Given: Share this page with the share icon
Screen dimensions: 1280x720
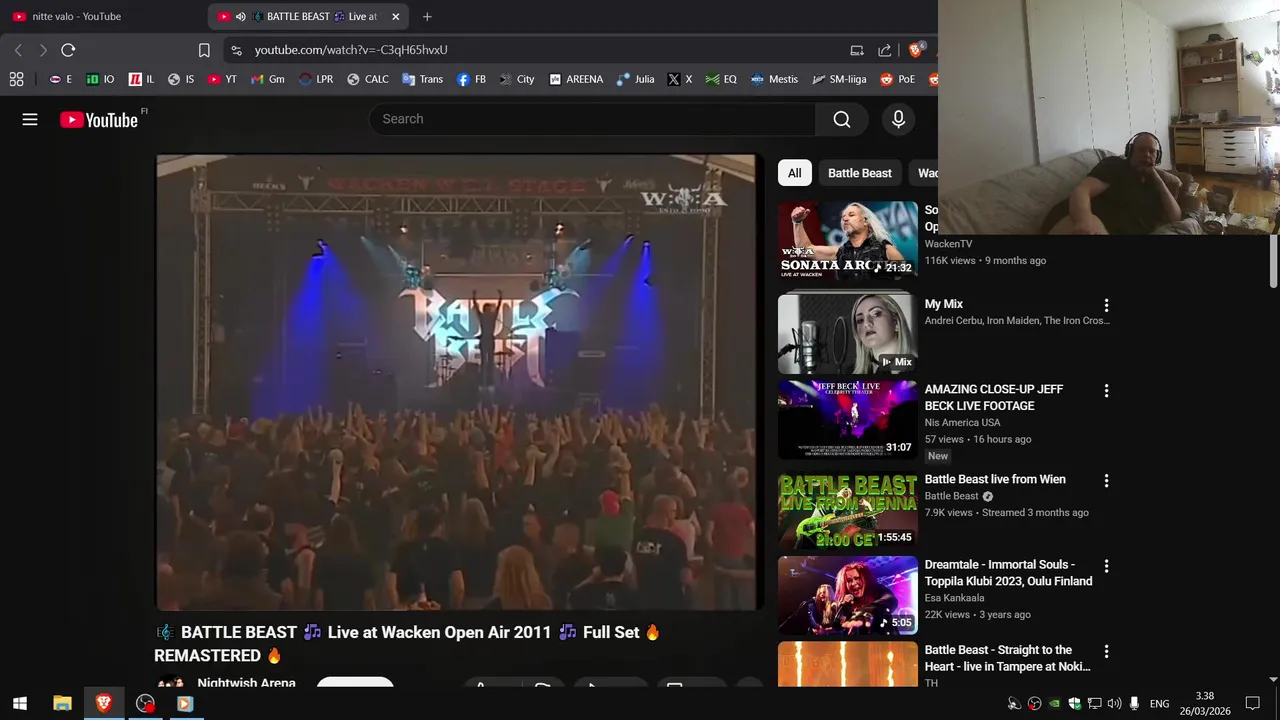Looking at the screenshot, I should pyautogui.click(x=885, y=50).
